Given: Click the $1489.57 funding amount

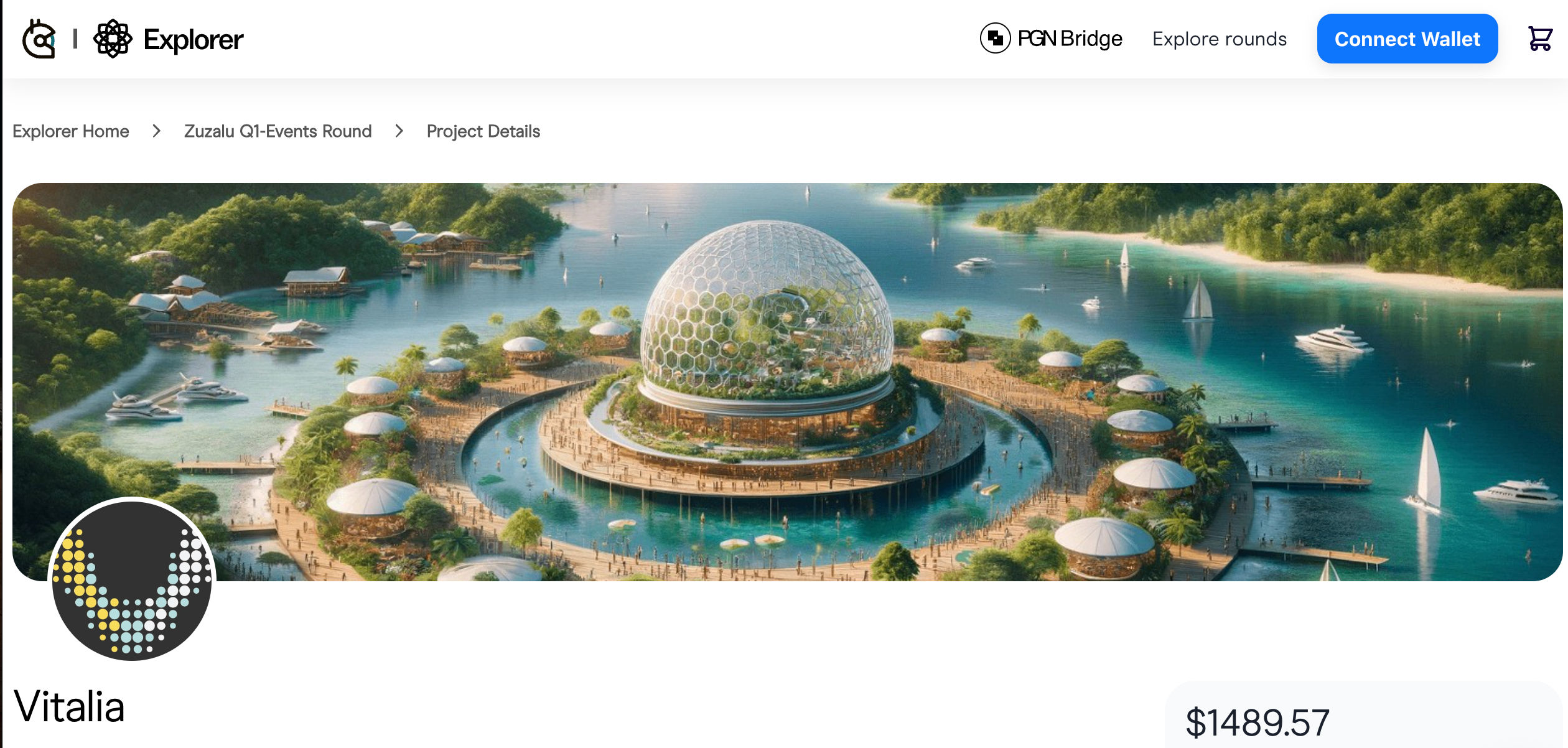Looking at the screenshot, I should point(1258,722).
